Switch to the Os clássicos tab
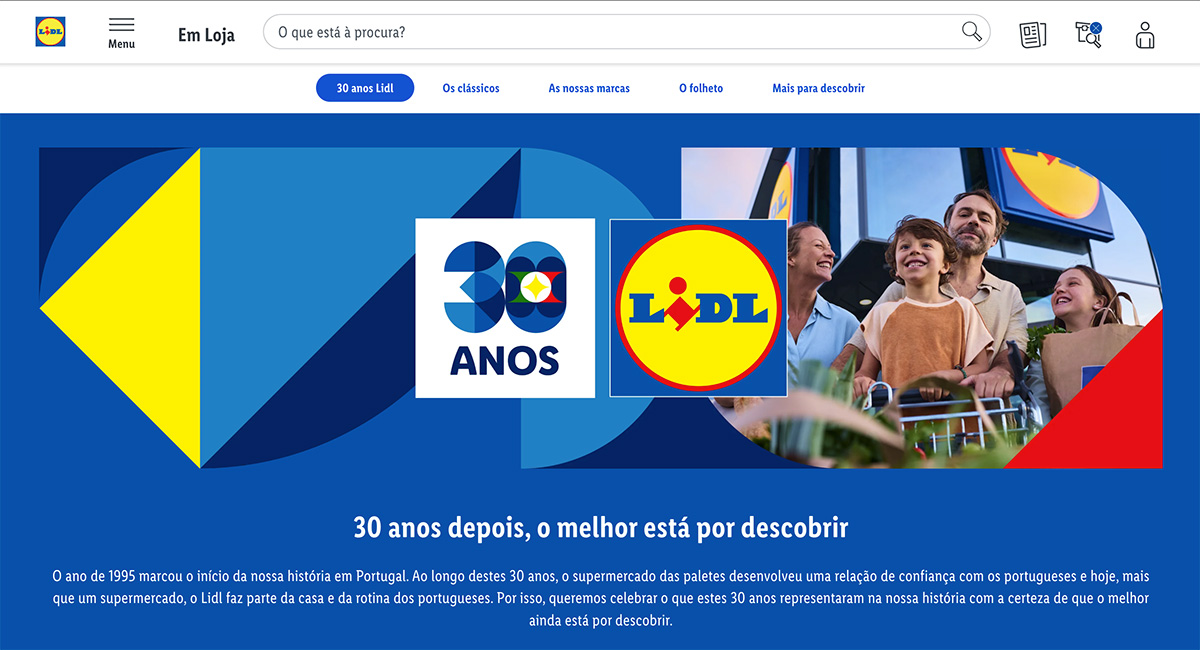The height and width of the screenshot is (650, 1200). coord(471,88)
